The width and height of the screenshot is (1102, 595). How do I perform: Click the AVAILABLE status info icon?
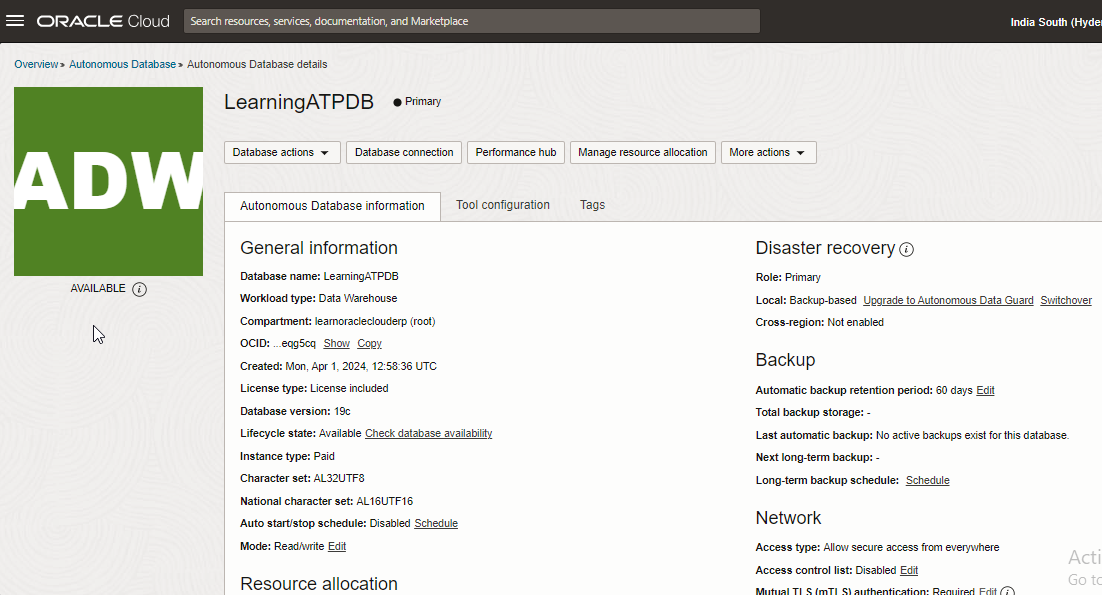tap(139, 289)
